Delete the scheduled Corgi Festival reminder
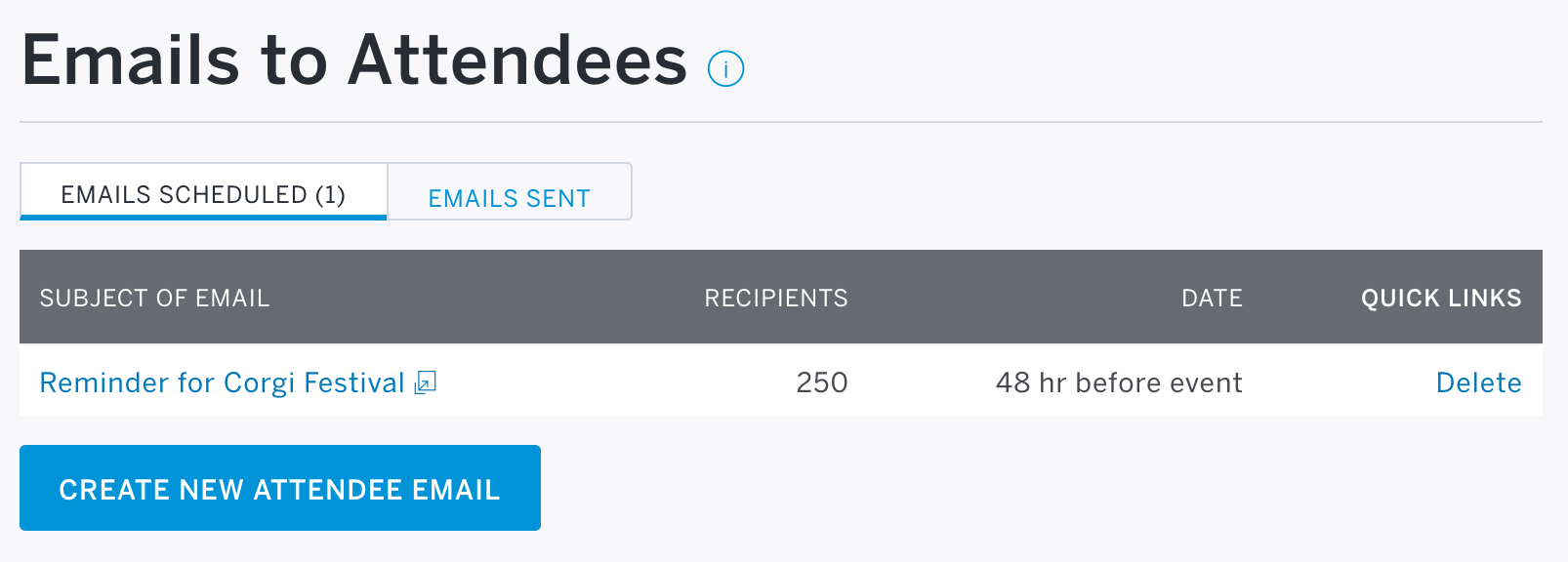Viewport: 1568px width, 562px height. click(1478, 382)
